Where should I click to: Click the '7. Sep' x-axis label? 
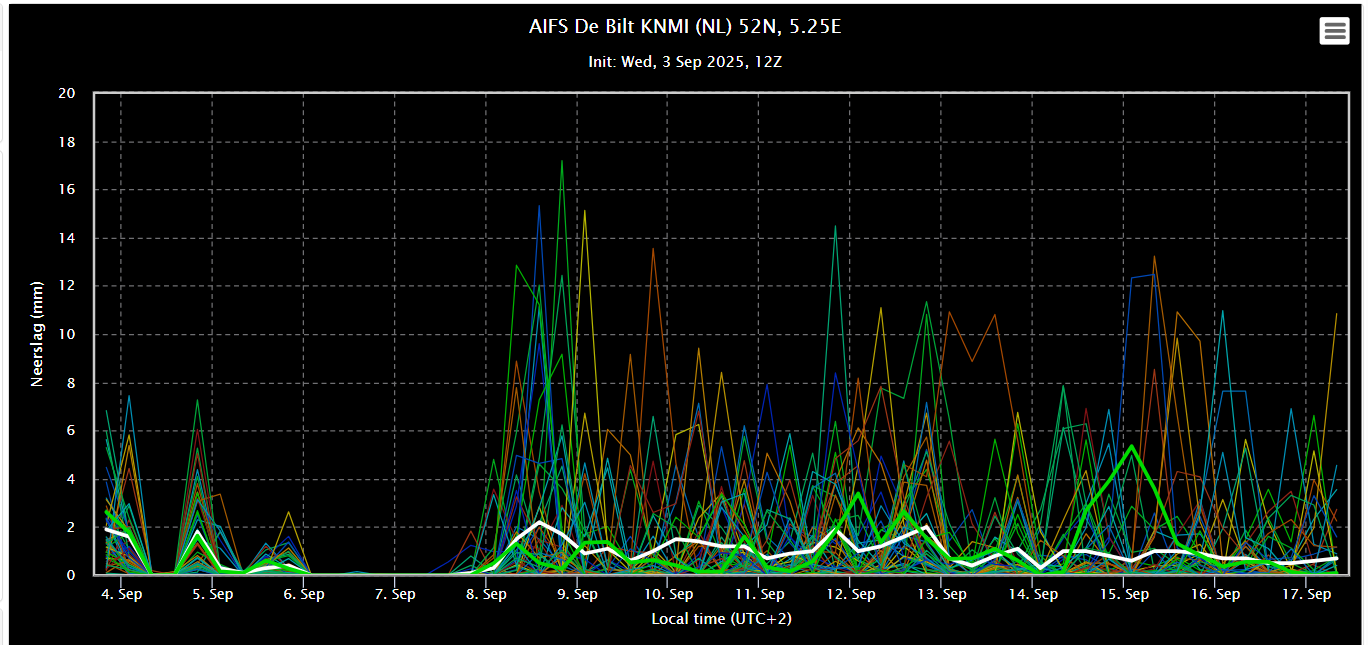[395, 594]
